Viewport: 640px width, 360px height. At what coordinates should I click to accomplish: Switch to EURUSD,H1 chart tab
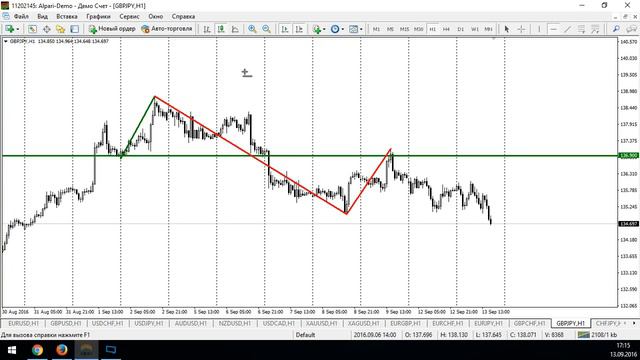pos(23,323)
